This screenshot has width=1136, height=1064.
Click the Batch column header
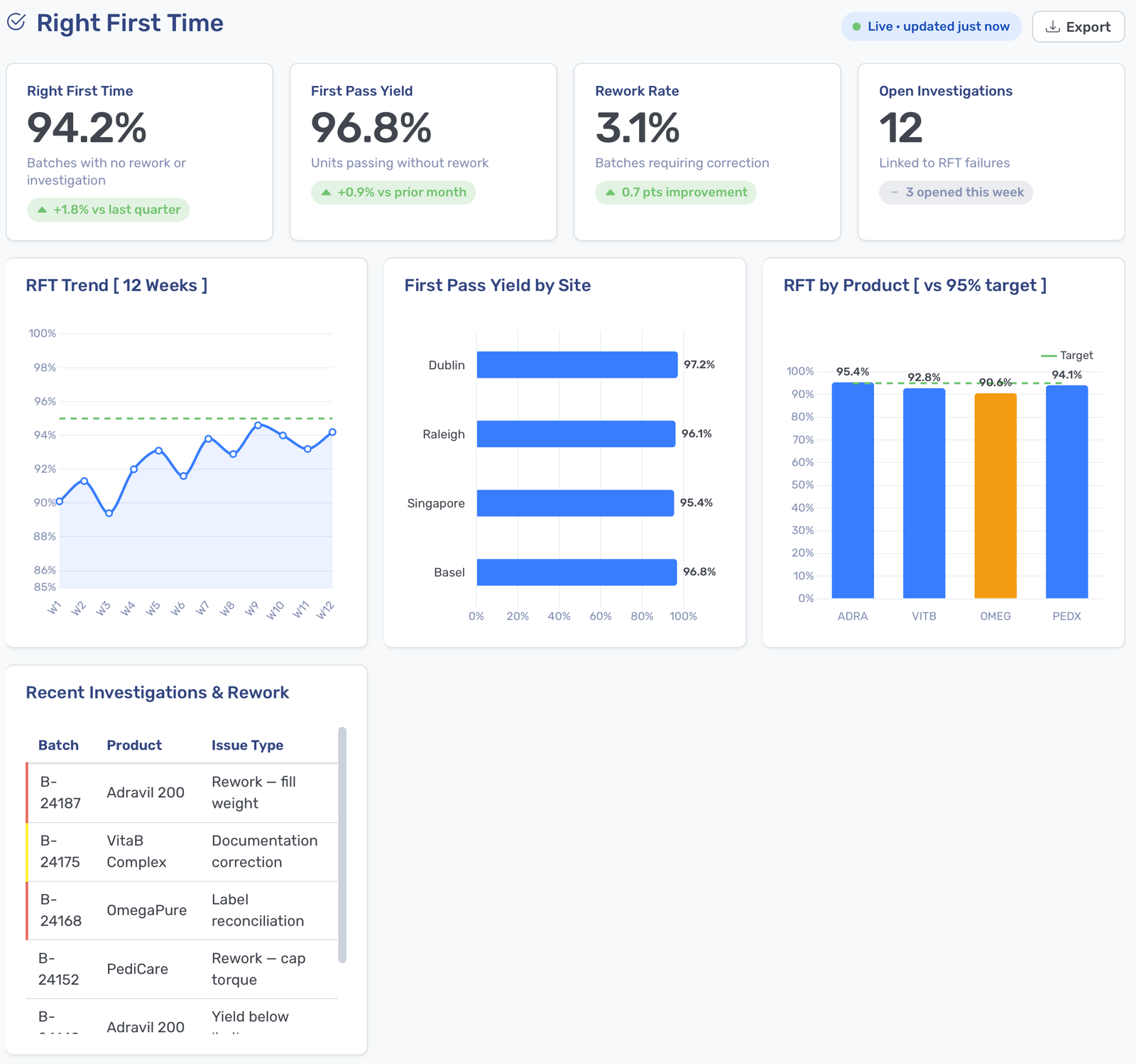[x=58, y=745]
